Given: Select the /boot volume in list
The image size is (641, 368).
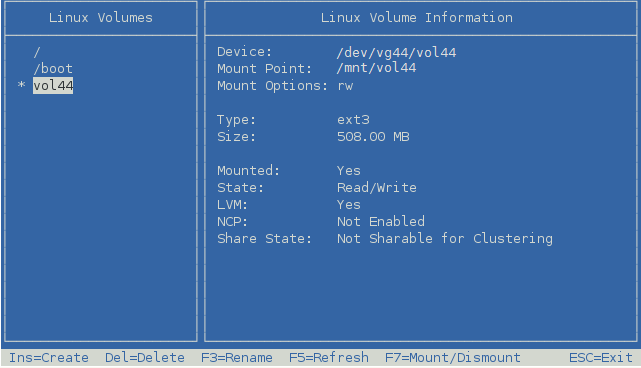Looking at the screenshot, I should (x=53, y=68).
